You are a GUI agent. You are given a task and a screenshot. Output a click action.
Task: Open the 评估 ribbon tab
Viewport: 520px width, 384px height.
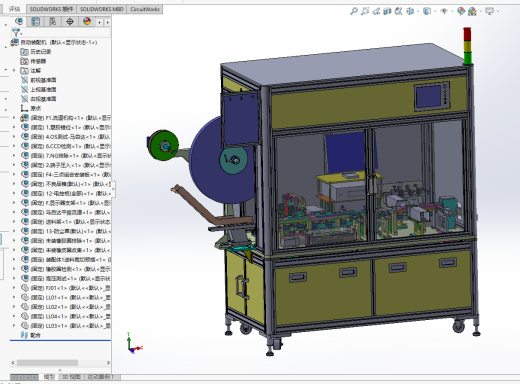tap(14, 9)
